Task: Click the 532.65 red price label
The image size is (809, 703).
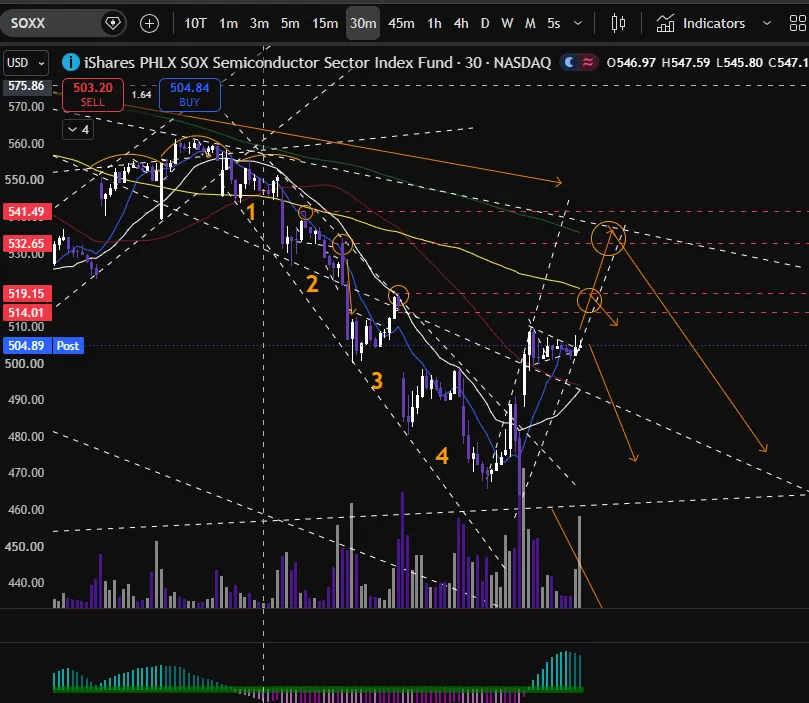Action: point(27,243)
